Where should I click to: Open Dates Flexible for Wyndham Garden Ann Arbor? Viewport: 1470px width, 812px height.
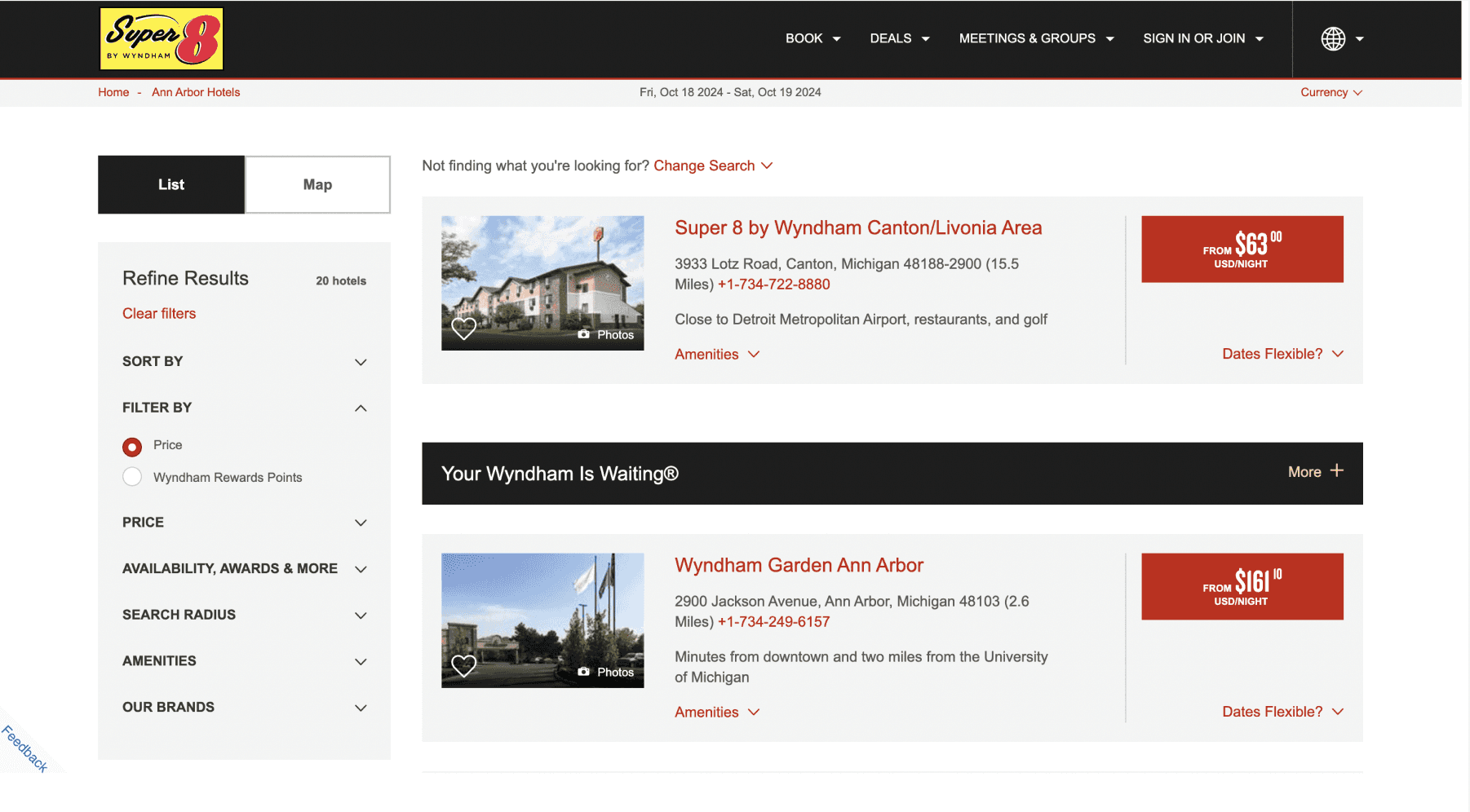pyautogui.click(x=1282, y=711)
